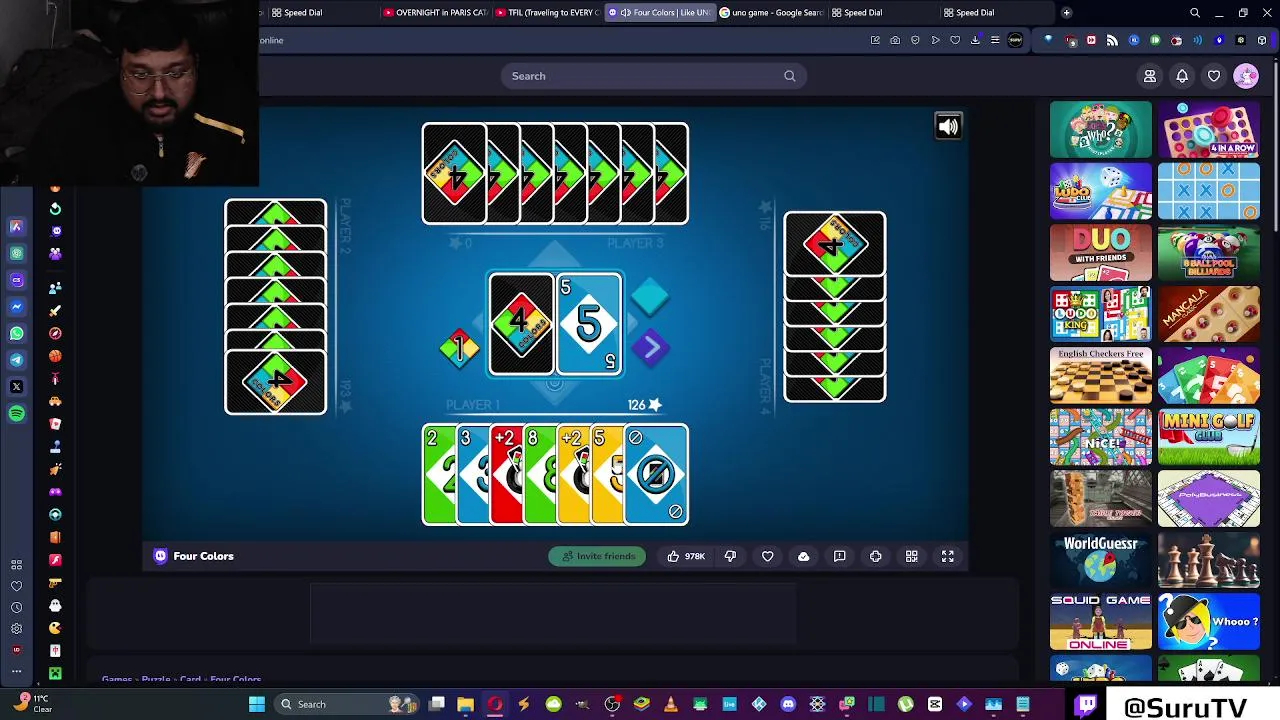The height and width of the screenshot is (720, 1280).
Task: Open browser downloads icon
Action: point(975,40)
